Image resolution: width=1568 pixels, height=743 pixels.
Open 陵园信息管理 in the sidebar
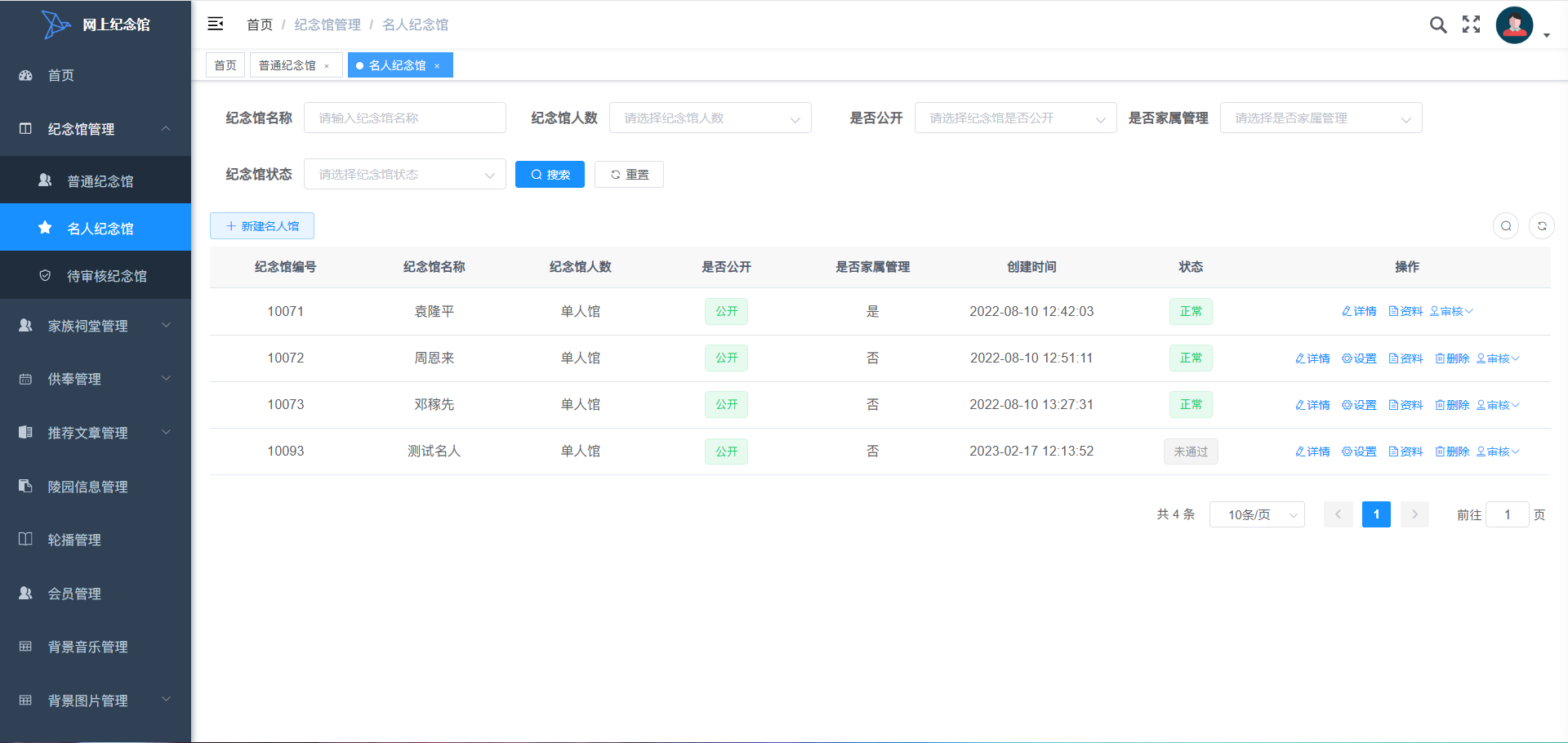click(96, 487)
